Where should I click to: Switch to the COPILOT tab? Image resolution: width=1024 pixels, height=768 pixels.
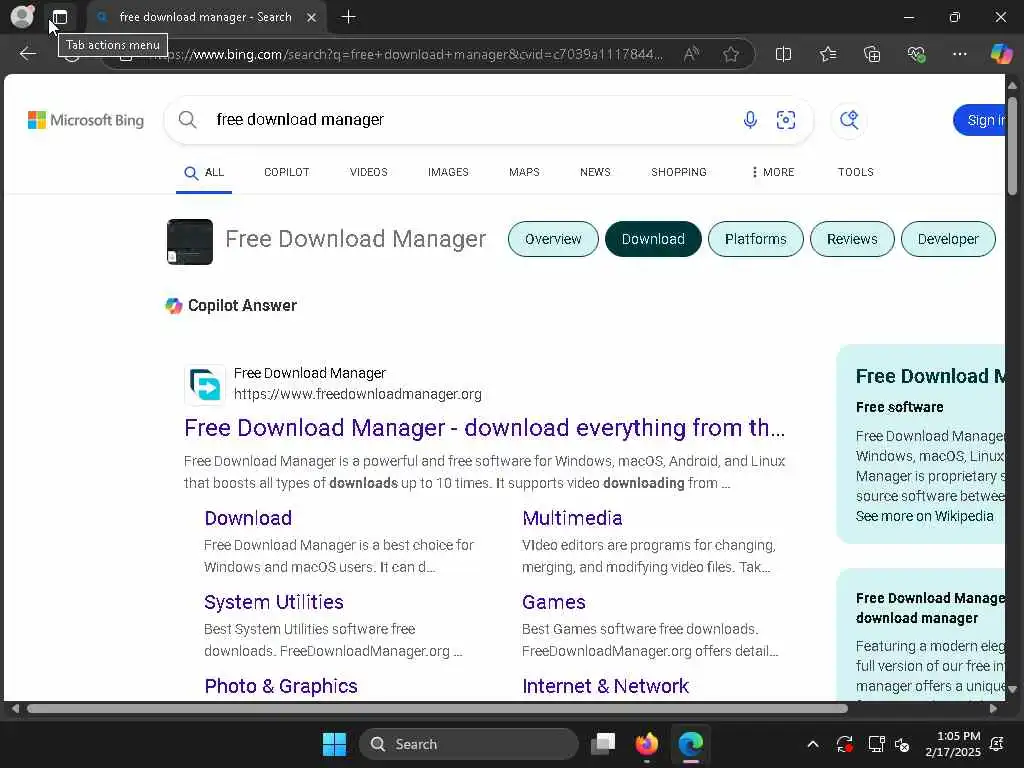click(x=287, y=172)
